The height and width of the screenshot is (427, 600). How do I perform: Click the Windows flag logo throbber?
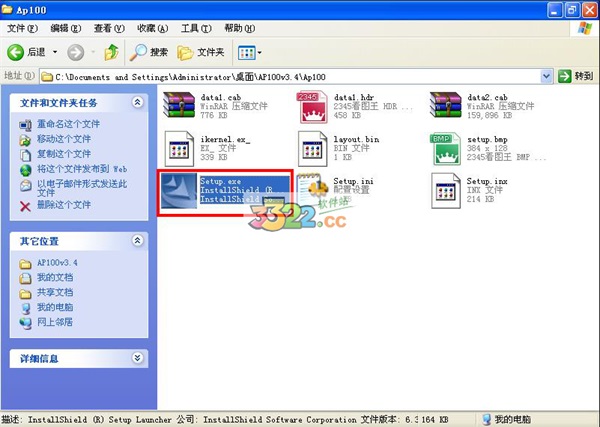585,28
